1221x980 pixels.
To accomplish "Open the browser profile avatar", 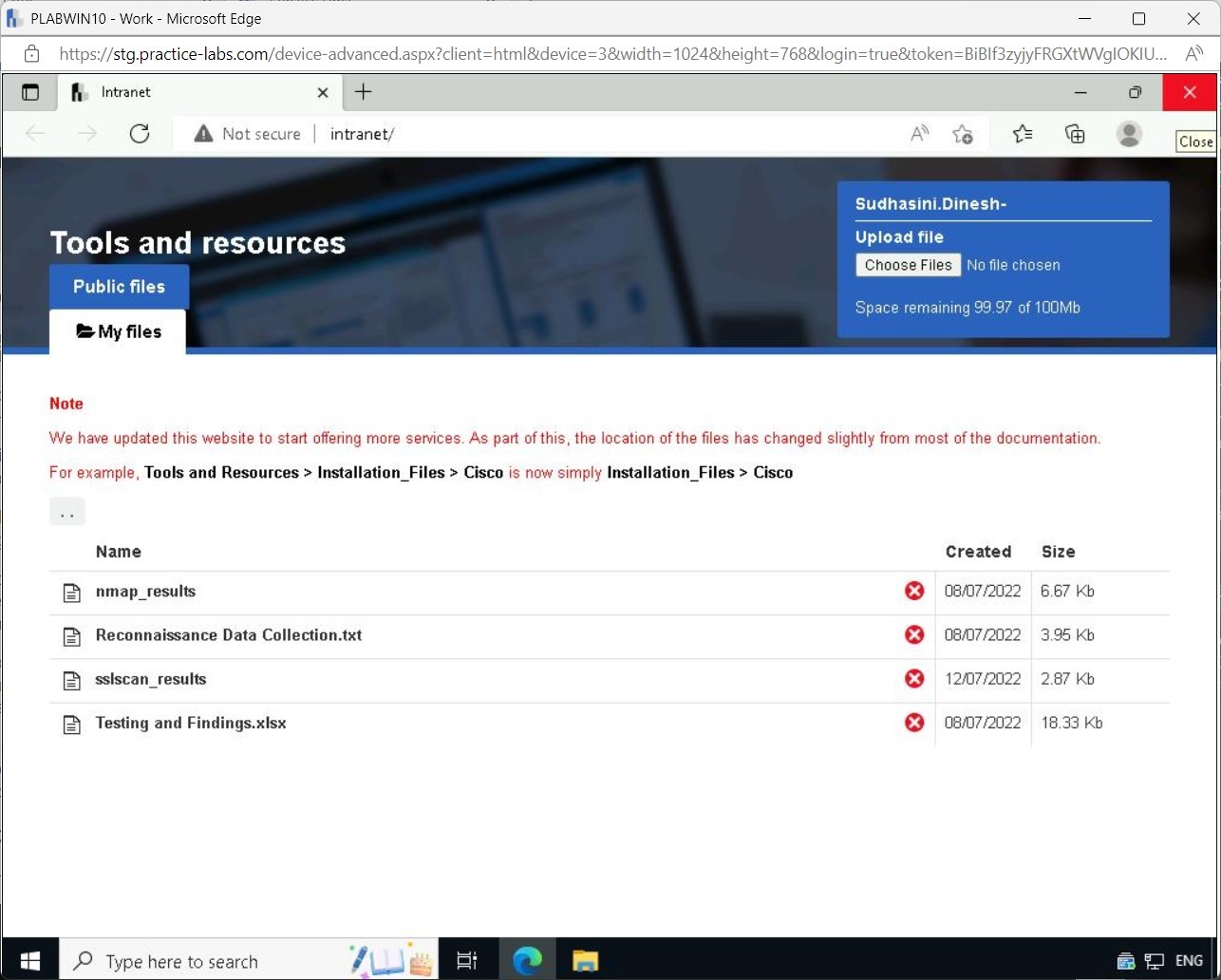I will 1128,134.
